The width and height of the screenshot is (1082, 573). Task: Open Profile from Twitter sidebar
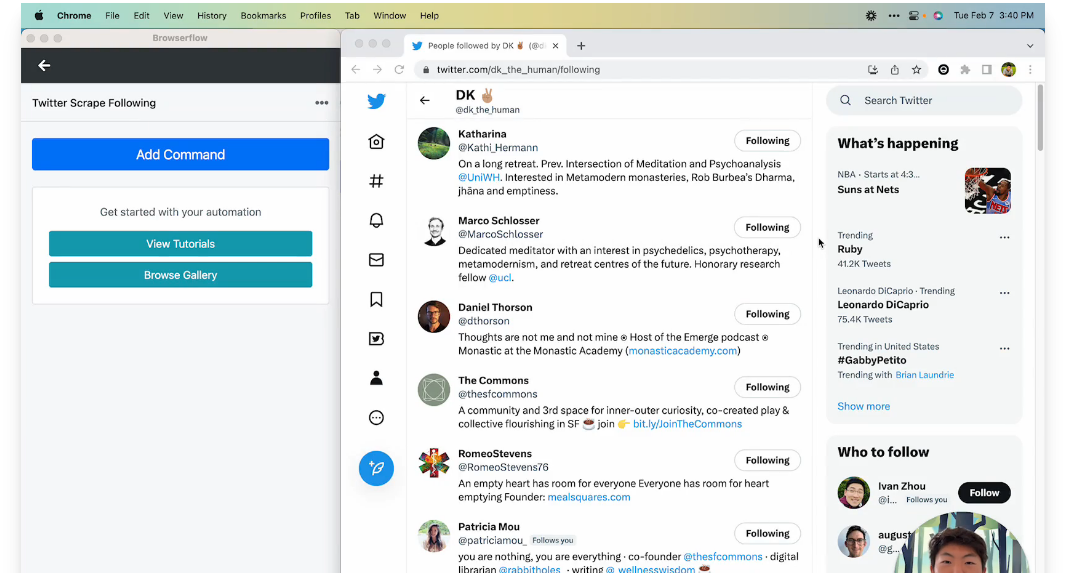[x=376, y=378]
